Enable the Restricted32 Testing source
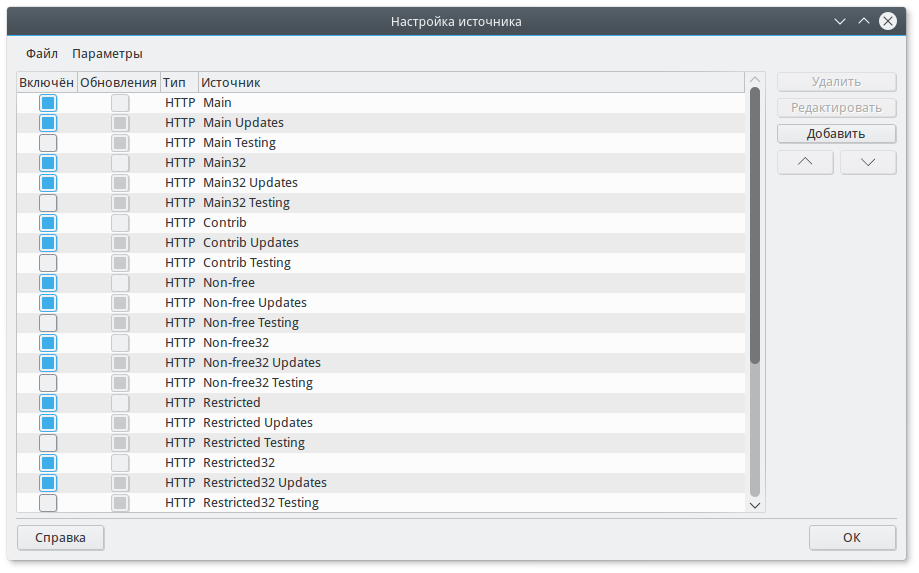This screenshot has height=573, width=919. point(48,503)
